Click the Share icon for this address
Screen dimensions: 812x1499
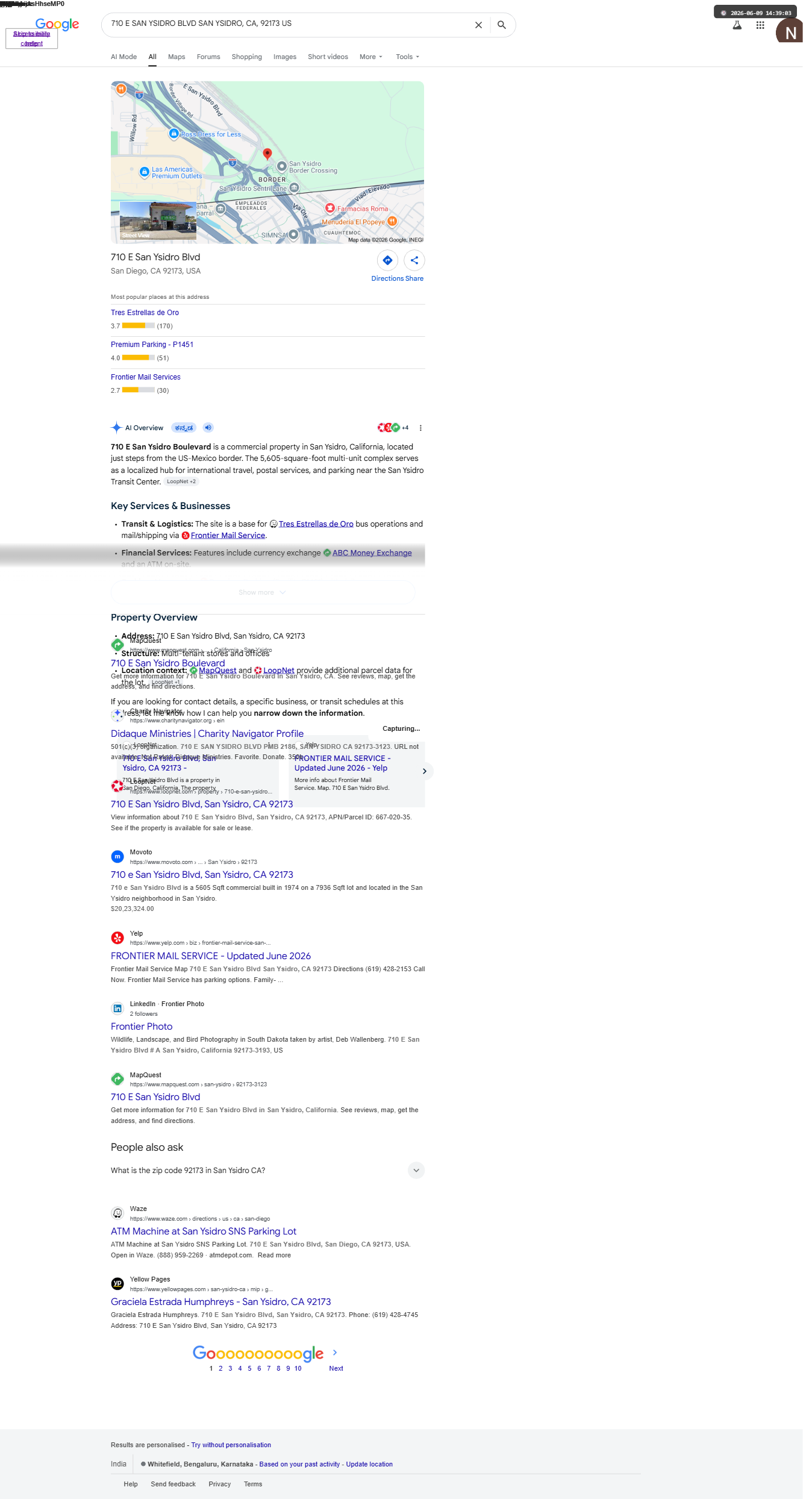pyautogui.click(x=414, y=260)
